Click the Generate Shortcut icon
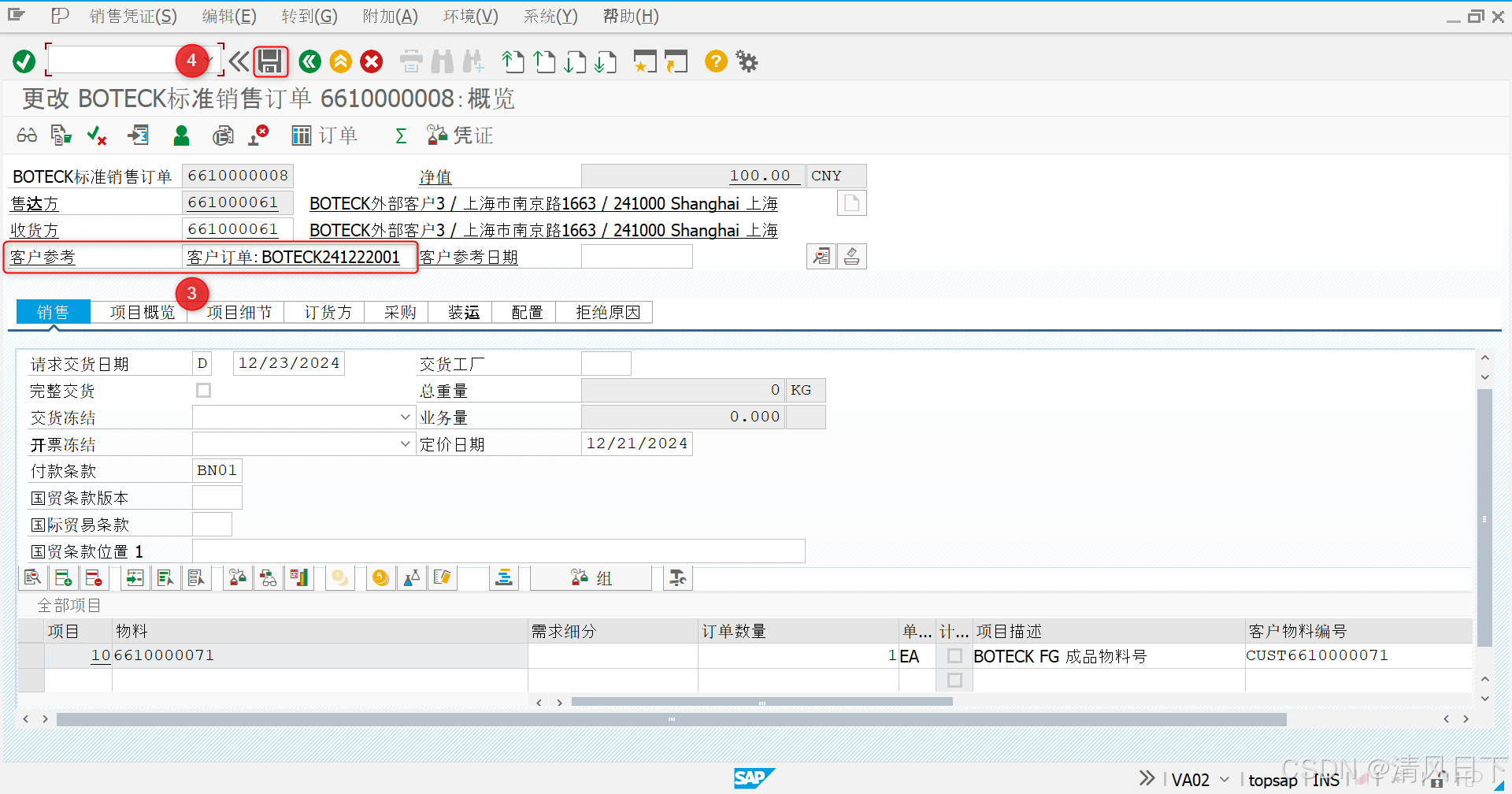This screenshot has height=794, width=1512. pos(676,61)
